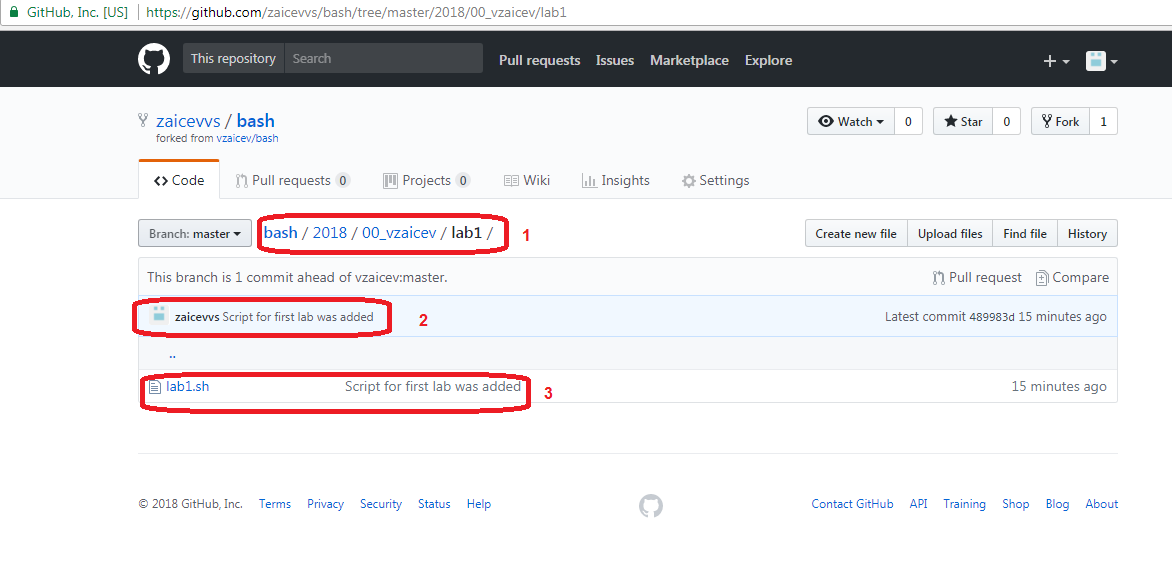Switch to the Insights tab
Image resolution: width=1172 pixels, height=585 pixels.
(616, 180)
